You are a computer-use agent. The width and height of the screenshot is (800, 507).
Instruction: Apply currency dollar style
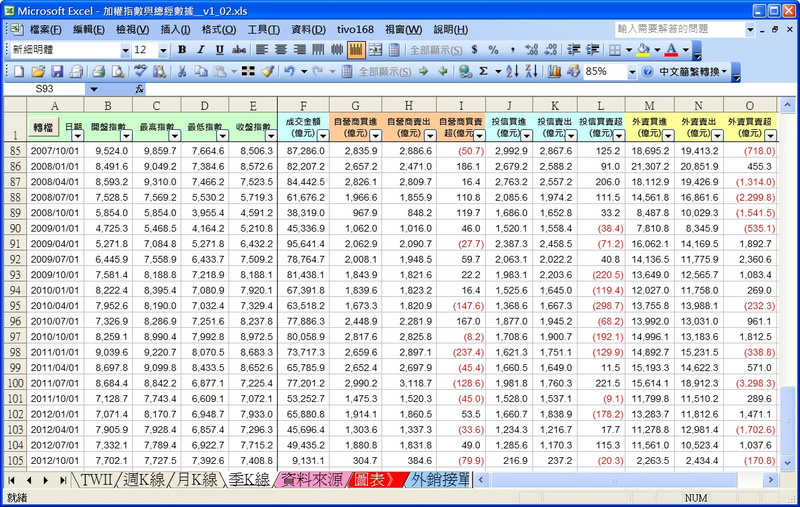click(474, 49)
